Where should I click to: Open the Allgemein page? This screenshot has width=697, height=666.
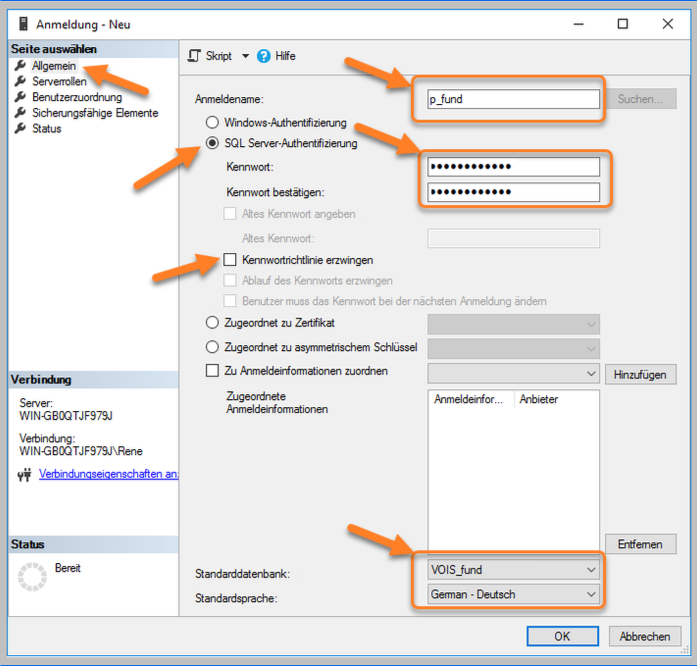54,66
